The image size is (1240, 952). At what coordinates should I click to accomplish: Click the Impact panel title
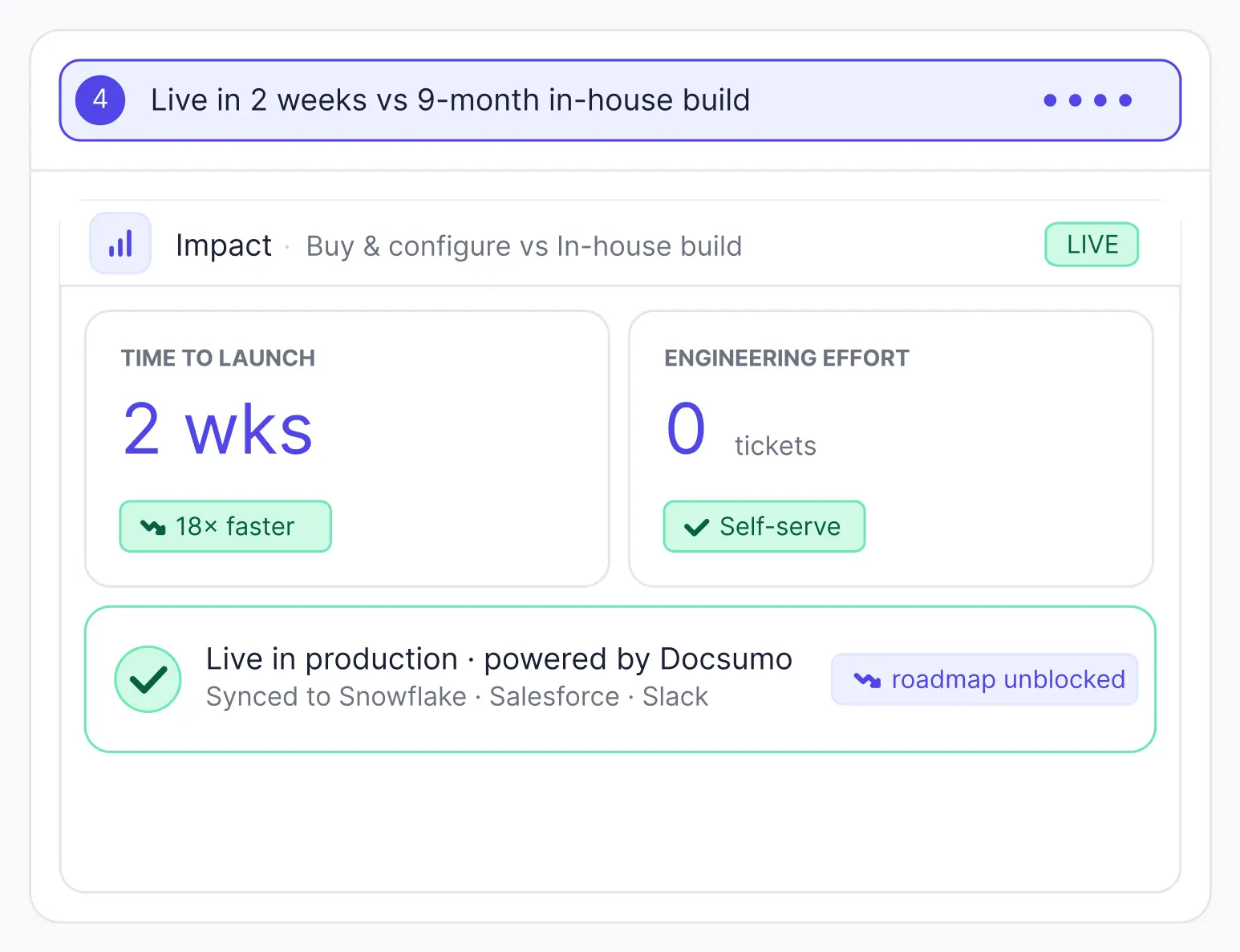[x=224, y=245]
